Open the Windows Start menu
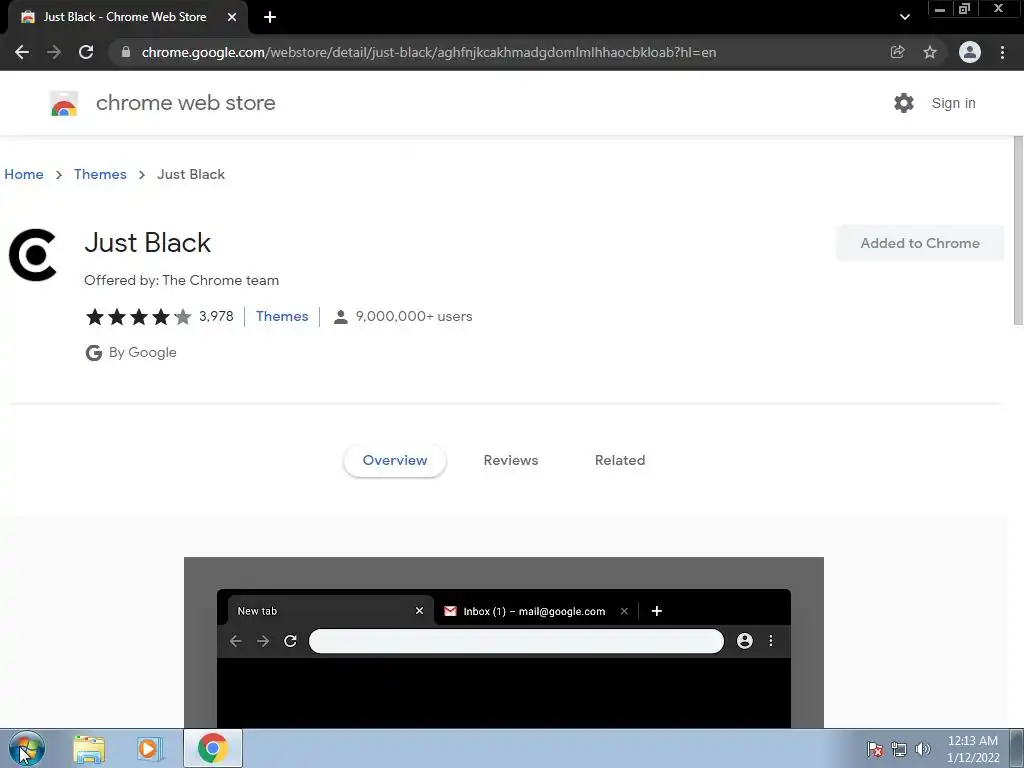Image resolution: width=1024 pixels, height=768 pixels. 26,748
